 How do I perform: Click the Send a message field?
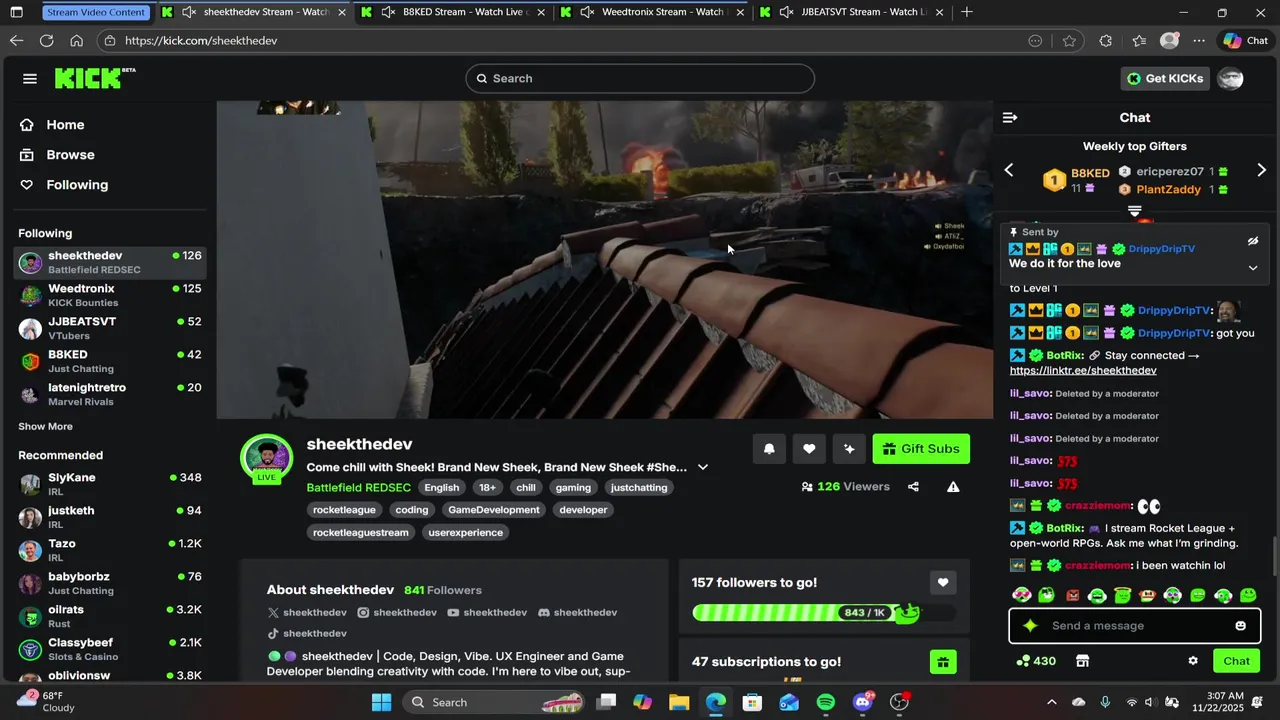click(x=1135, y=626)
